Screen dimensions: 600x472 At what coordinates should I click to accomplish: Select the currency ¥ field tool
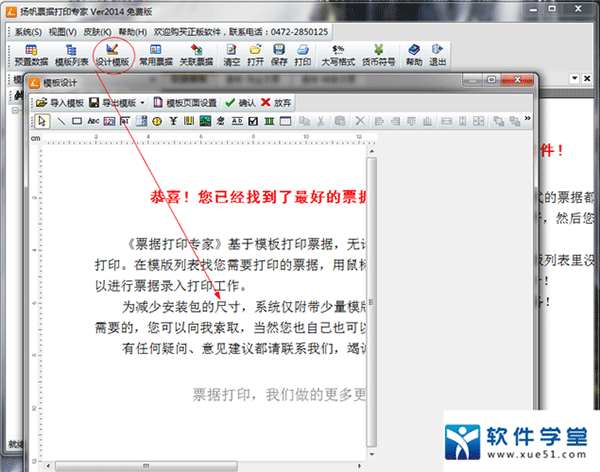click(x=173, y=121)
